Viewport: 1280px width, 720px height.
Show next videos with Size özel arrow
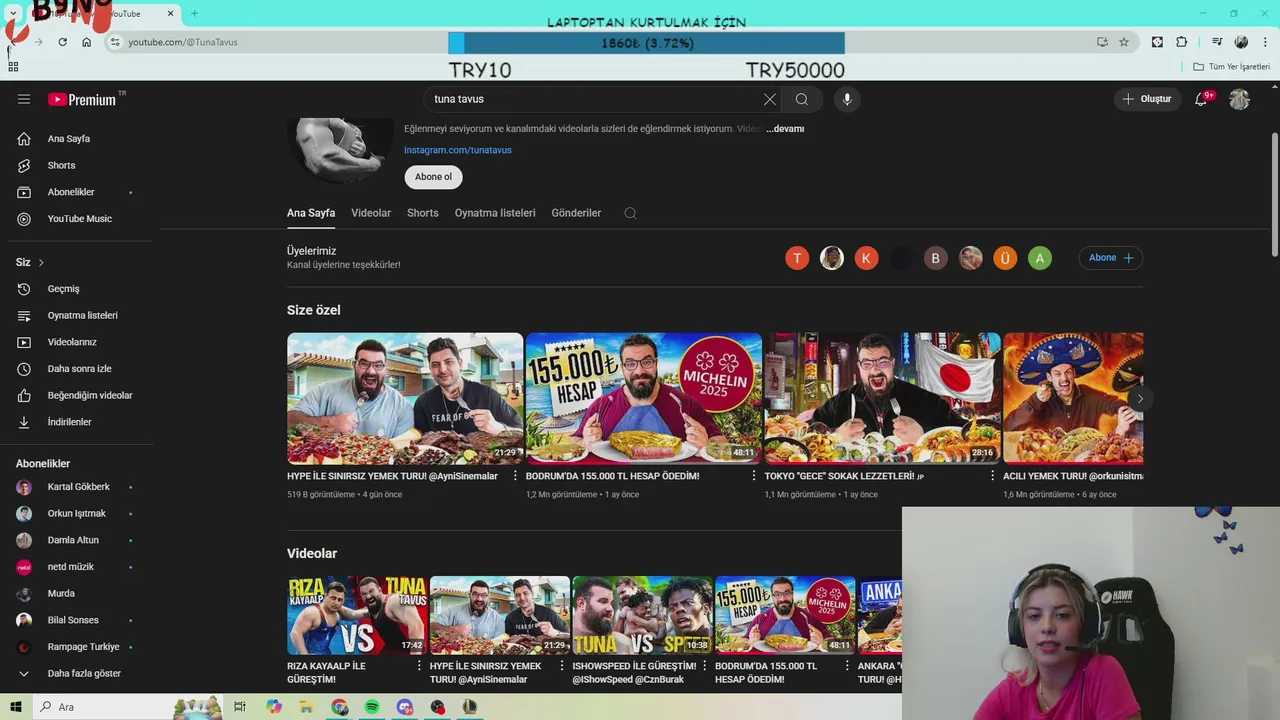point(1139,399)
